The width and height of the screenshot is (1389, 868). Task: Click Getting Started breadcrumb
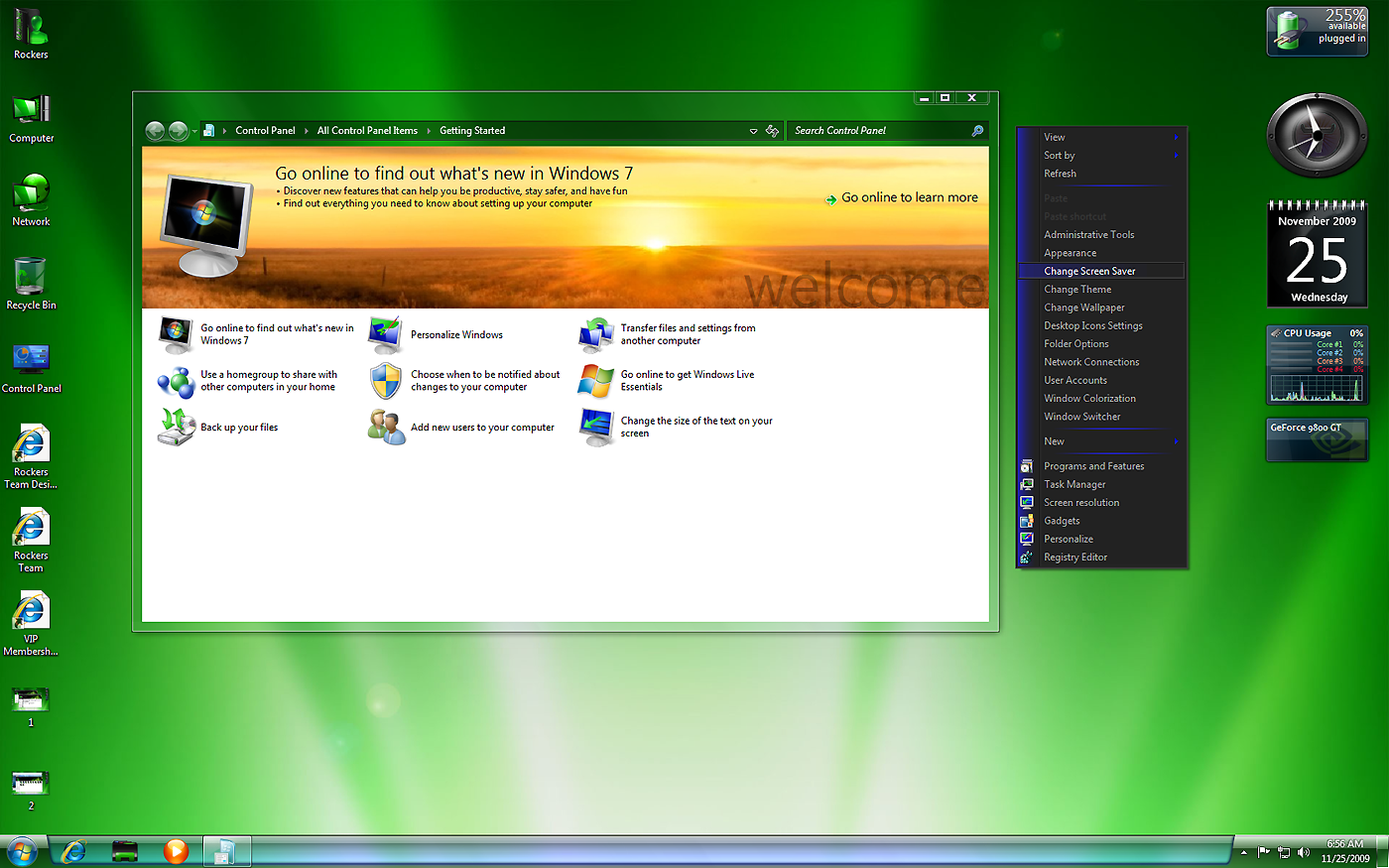tap(472, 131)
